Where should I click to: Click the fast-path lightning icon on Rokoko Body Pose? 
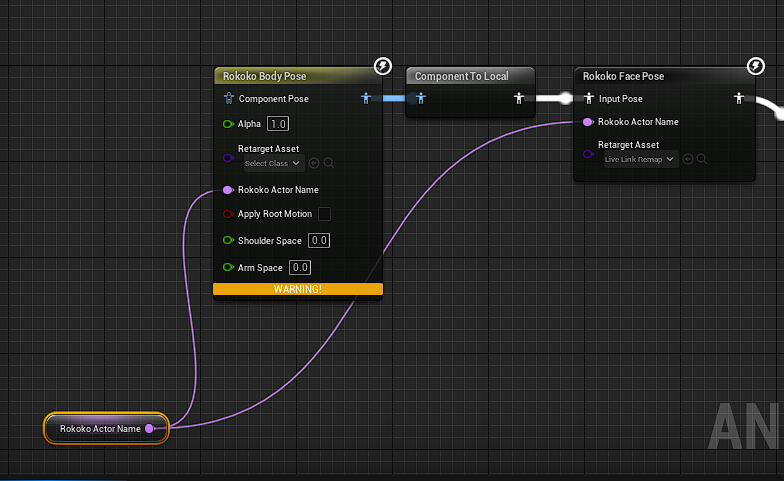click(383, 66)
